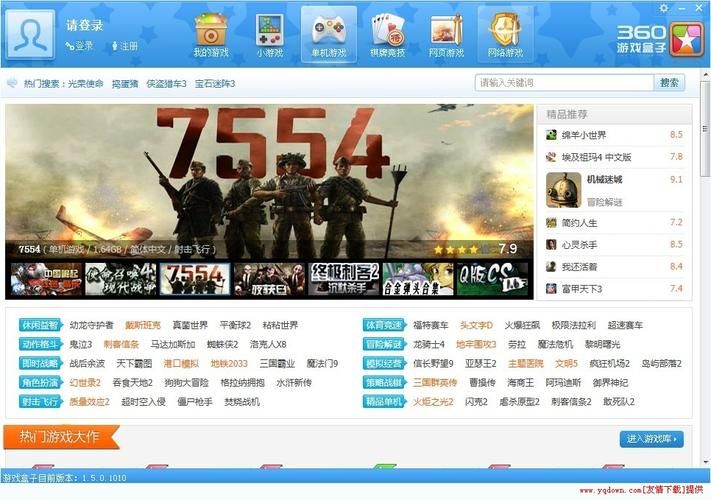The height and width of the screenshot is (500, 711).
Task: Click 心灵杀手 game icon
Action: 551,244
